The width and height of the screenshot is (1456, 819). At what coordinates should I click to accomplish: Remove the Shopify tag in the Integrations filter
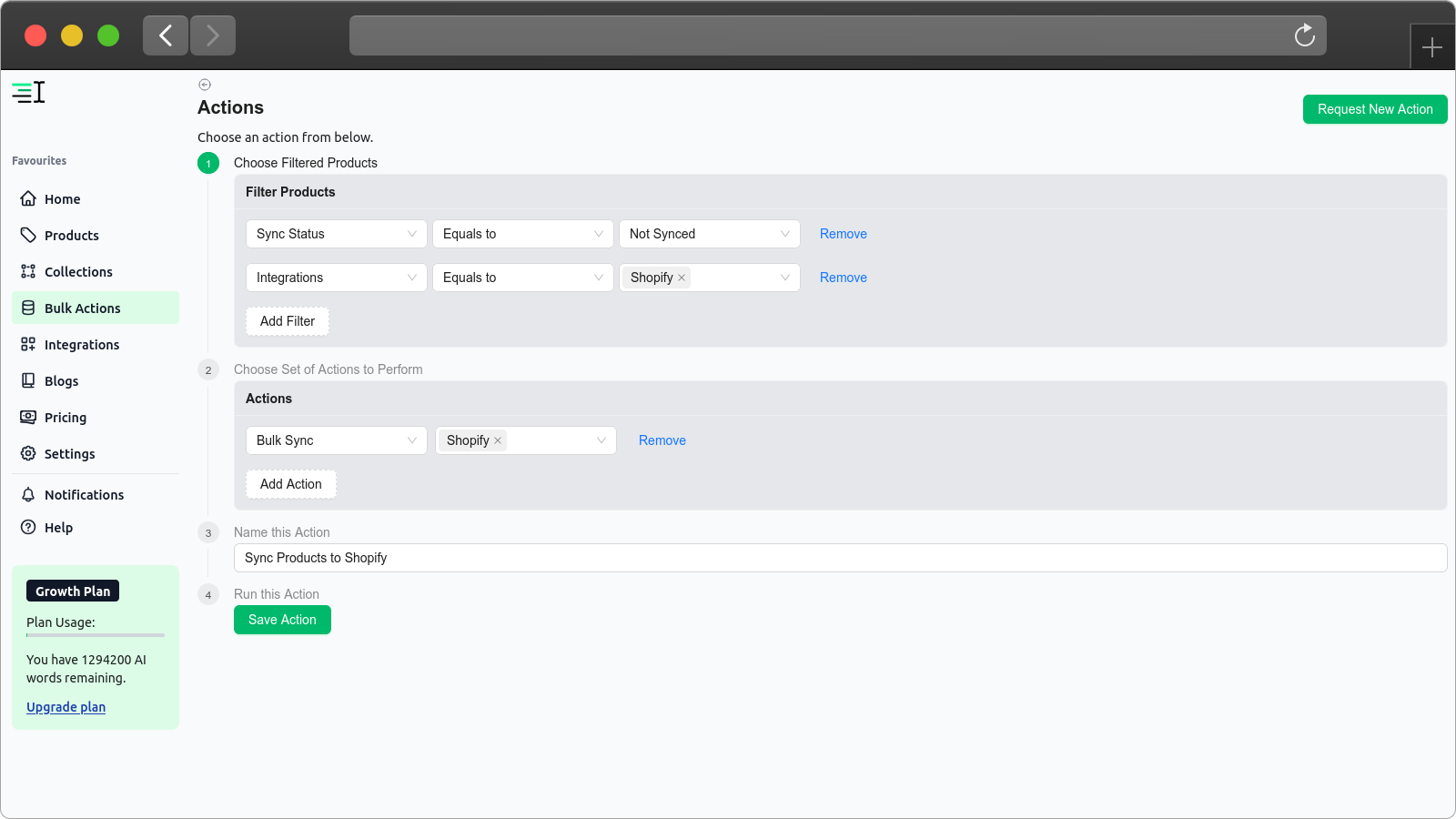(682, 278)
